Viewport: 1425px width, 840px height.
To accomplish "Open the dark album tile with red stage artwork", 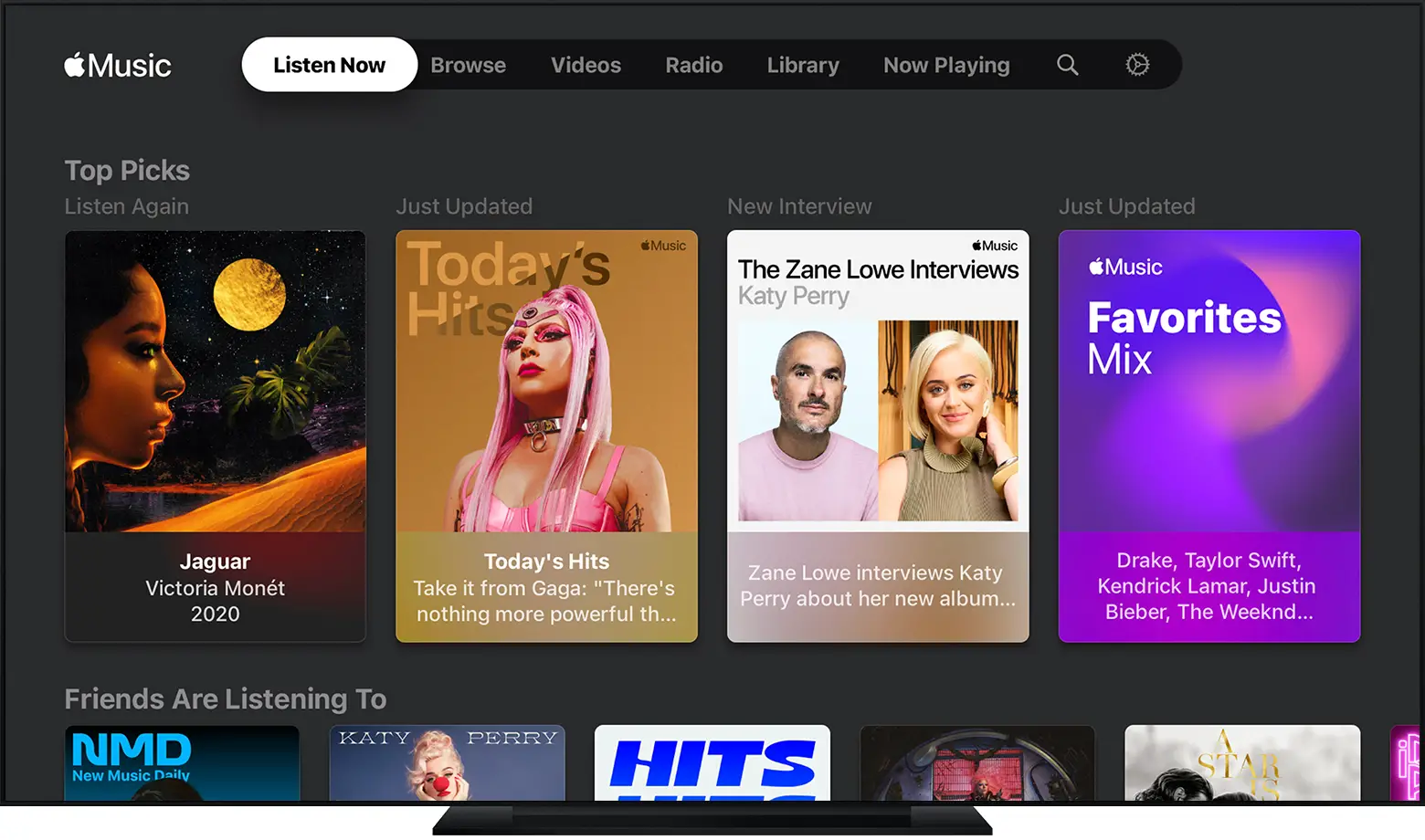I will (976, 762).
